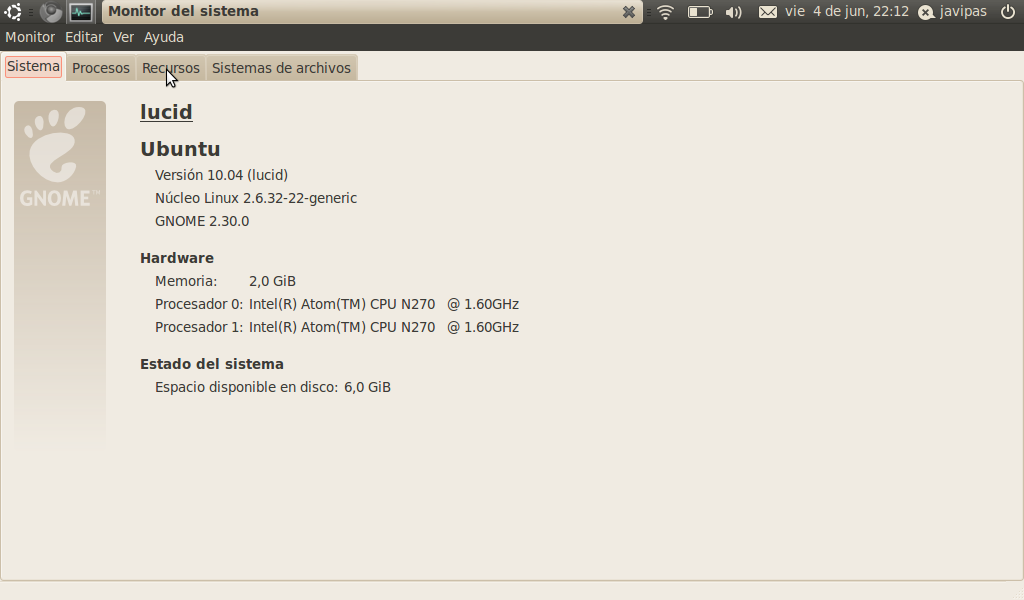Click the Intel Atom value for Procesador 1
1024x600 pixels.
point(384,327)
